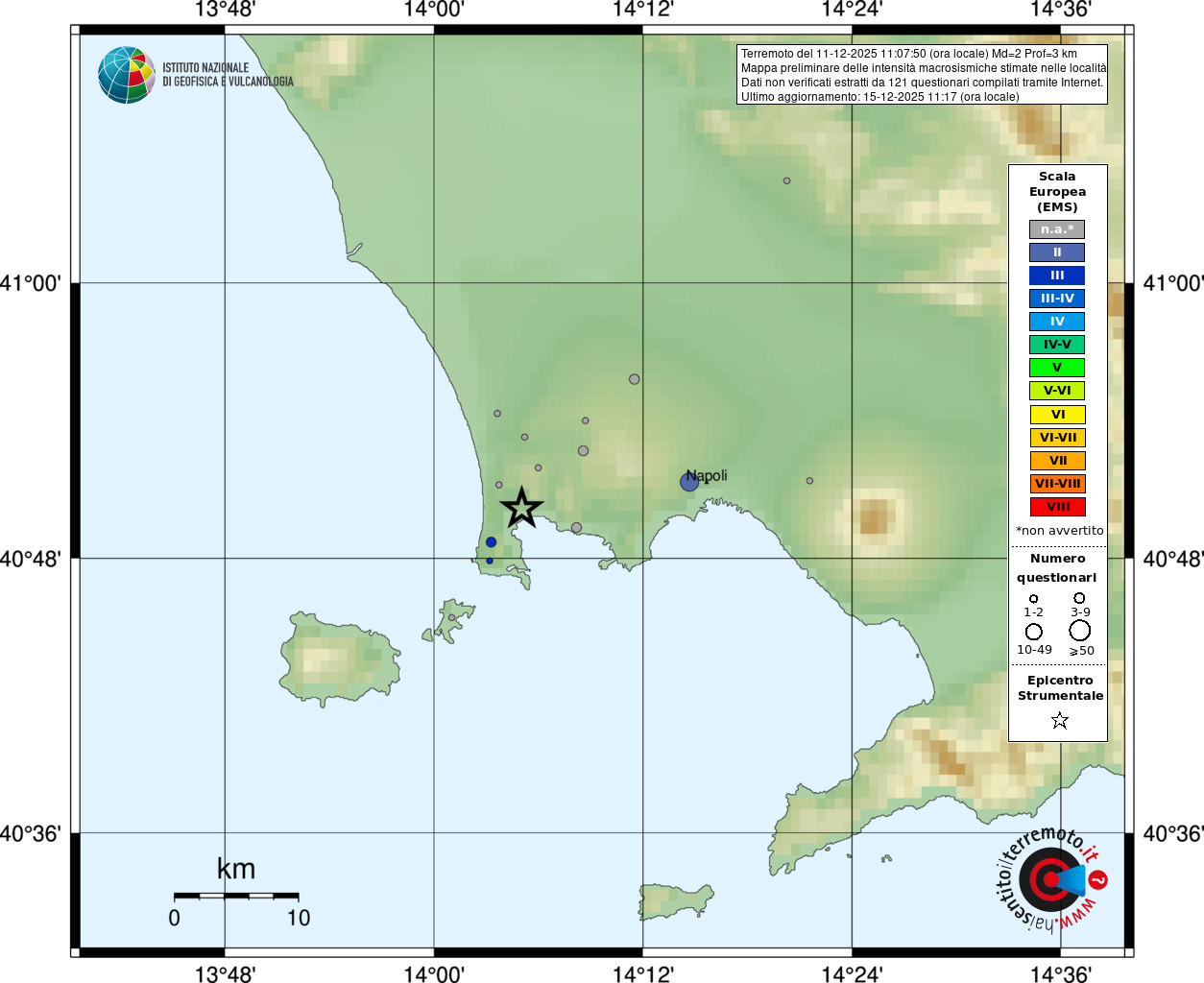Select the blue III-IV legend swatch
Viewport: 1204px width, 983px height.
(x=1057, y=299)
